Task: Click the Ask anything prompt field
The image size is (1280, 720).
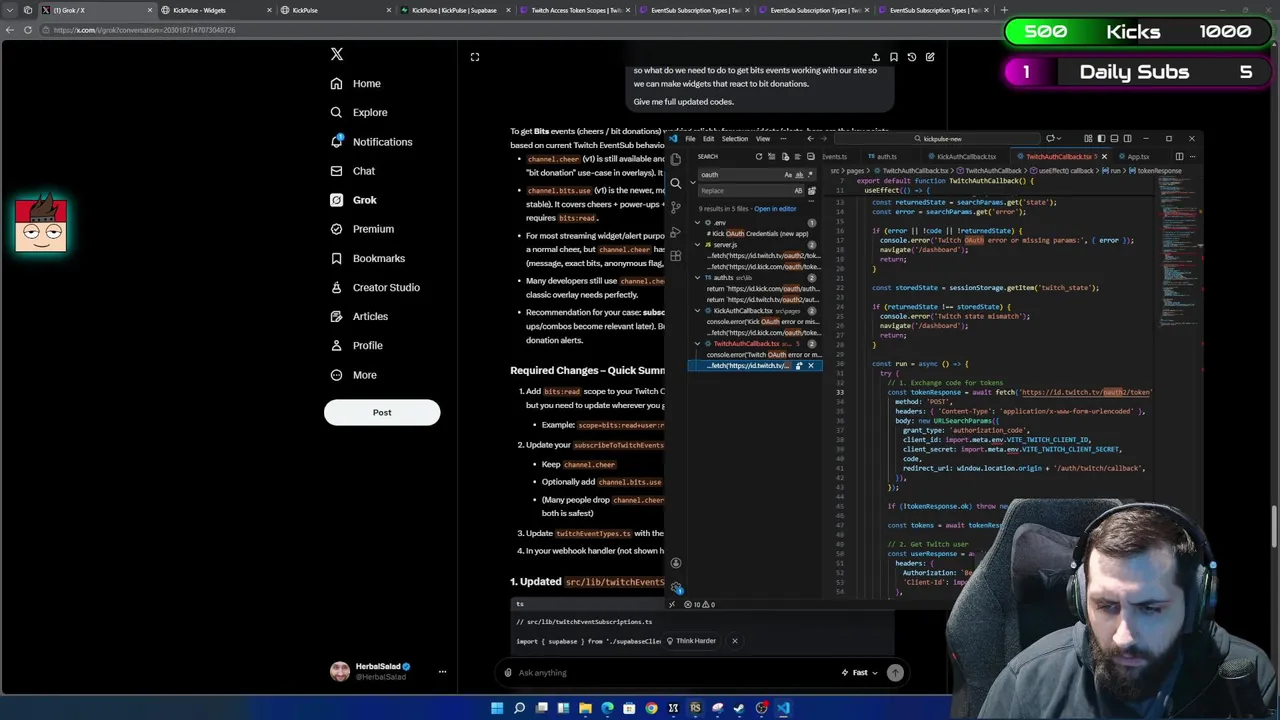Action: pos(675,673)
